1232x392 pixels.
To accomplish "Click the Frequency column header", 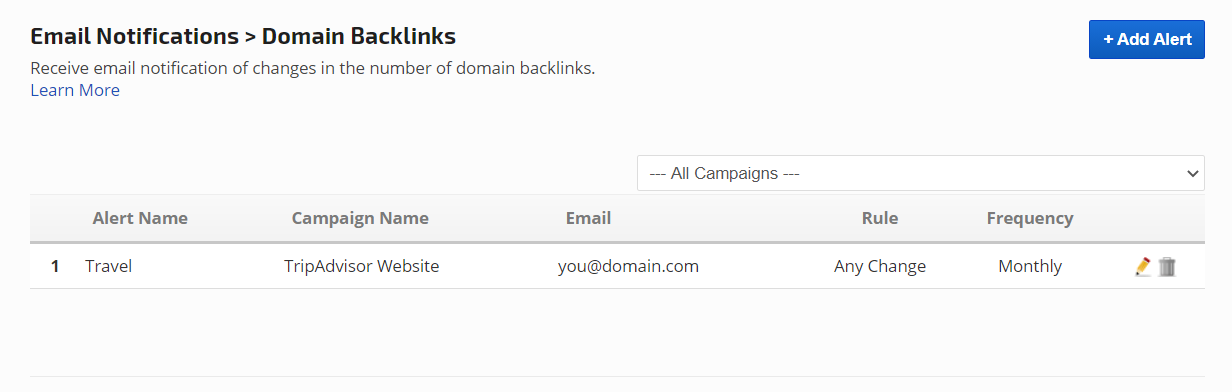I will tap(1030, 218).
